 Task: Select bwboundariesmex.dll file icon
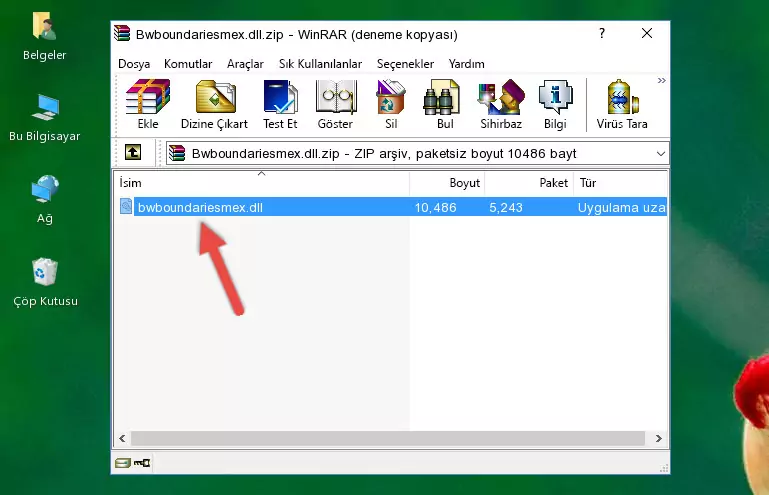tap(126, 207)
